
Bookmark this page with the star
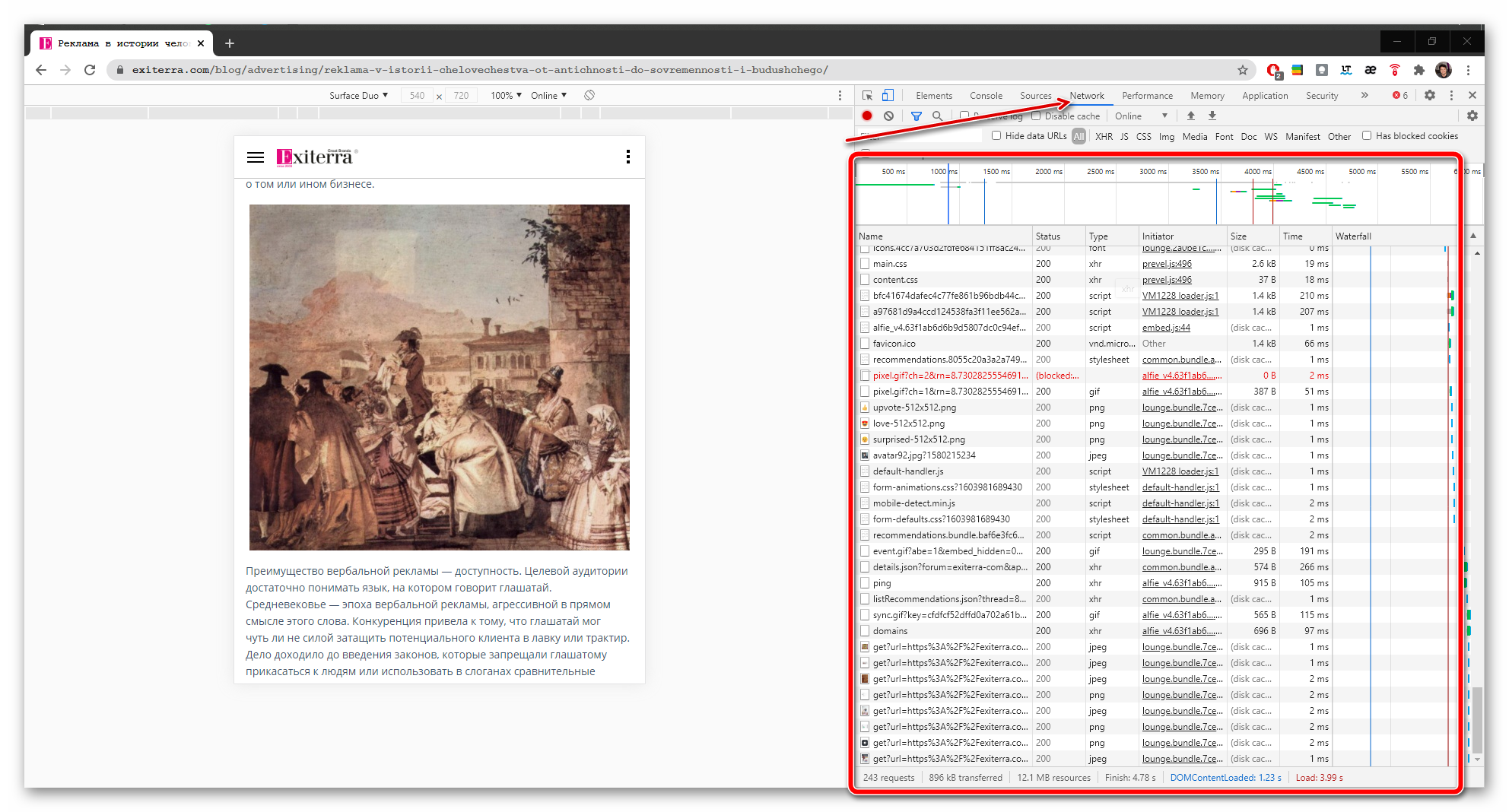point(1243,70)
